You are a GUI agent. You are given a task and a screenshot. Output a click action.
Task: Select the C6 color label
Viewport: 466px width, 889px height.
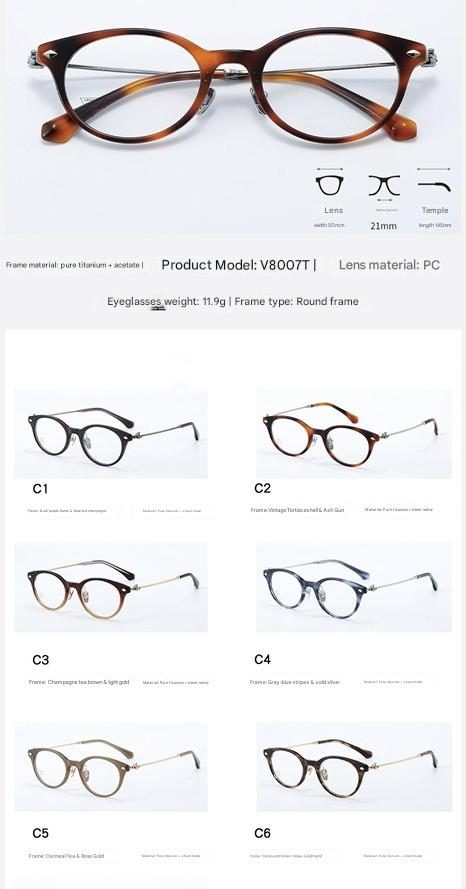point(262,833)
